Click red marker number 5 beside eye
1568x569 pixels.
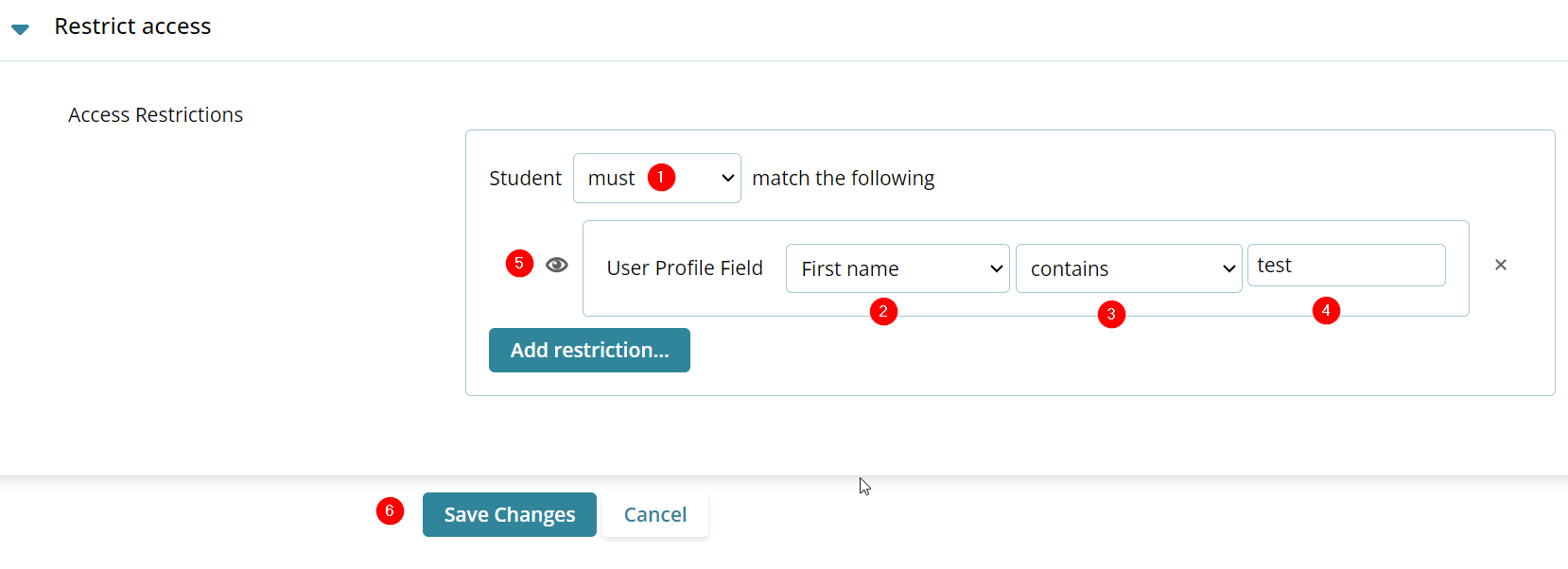click(x=519, y=263)
